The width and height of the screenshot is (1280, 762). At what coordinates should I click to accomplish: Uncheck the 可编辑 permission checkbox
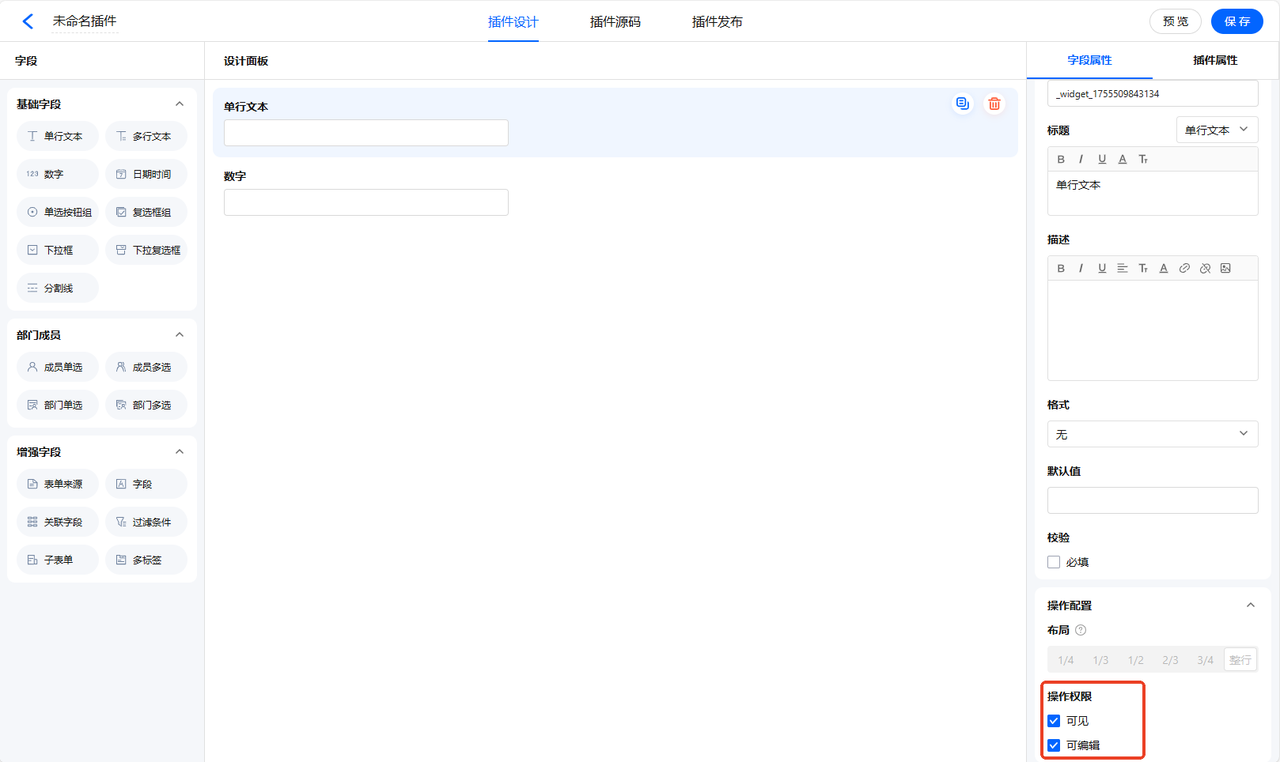[x=1053, y=745]
